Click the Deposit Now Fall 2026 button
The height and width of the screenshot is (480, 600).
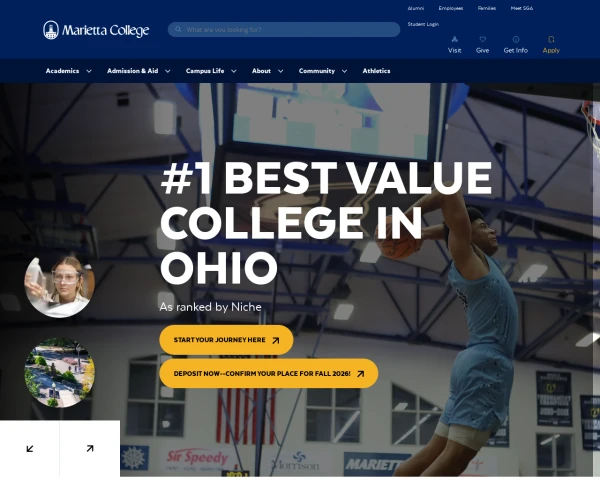click(269, 374)
